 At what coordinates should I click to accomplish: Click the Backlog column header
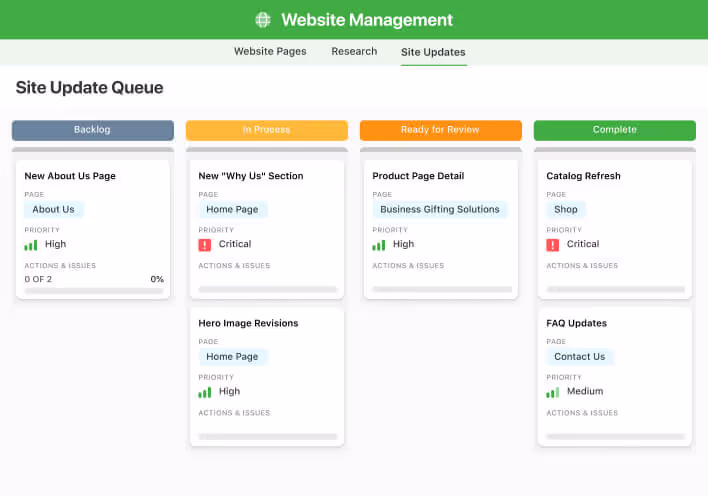click(x=93, y=130)
